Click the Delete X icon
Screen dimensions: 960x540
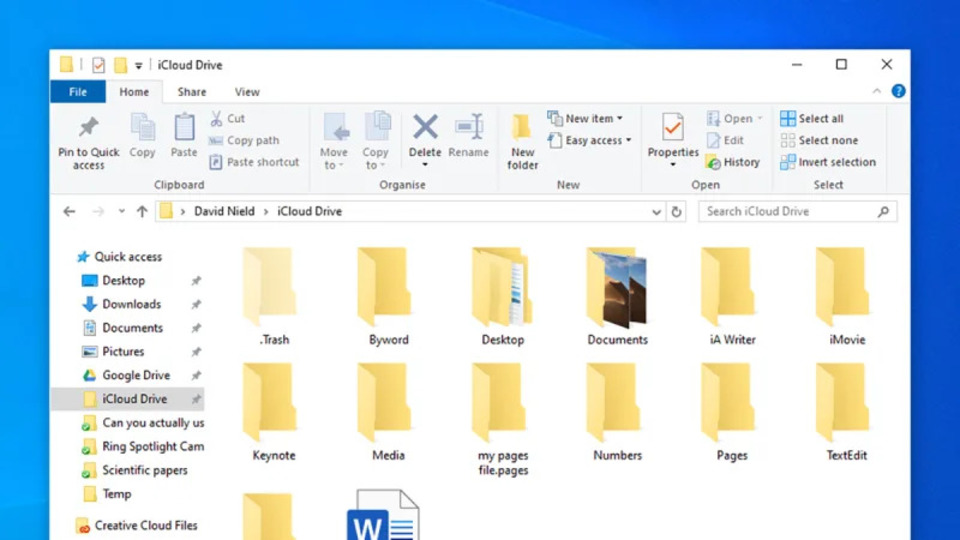425,127
